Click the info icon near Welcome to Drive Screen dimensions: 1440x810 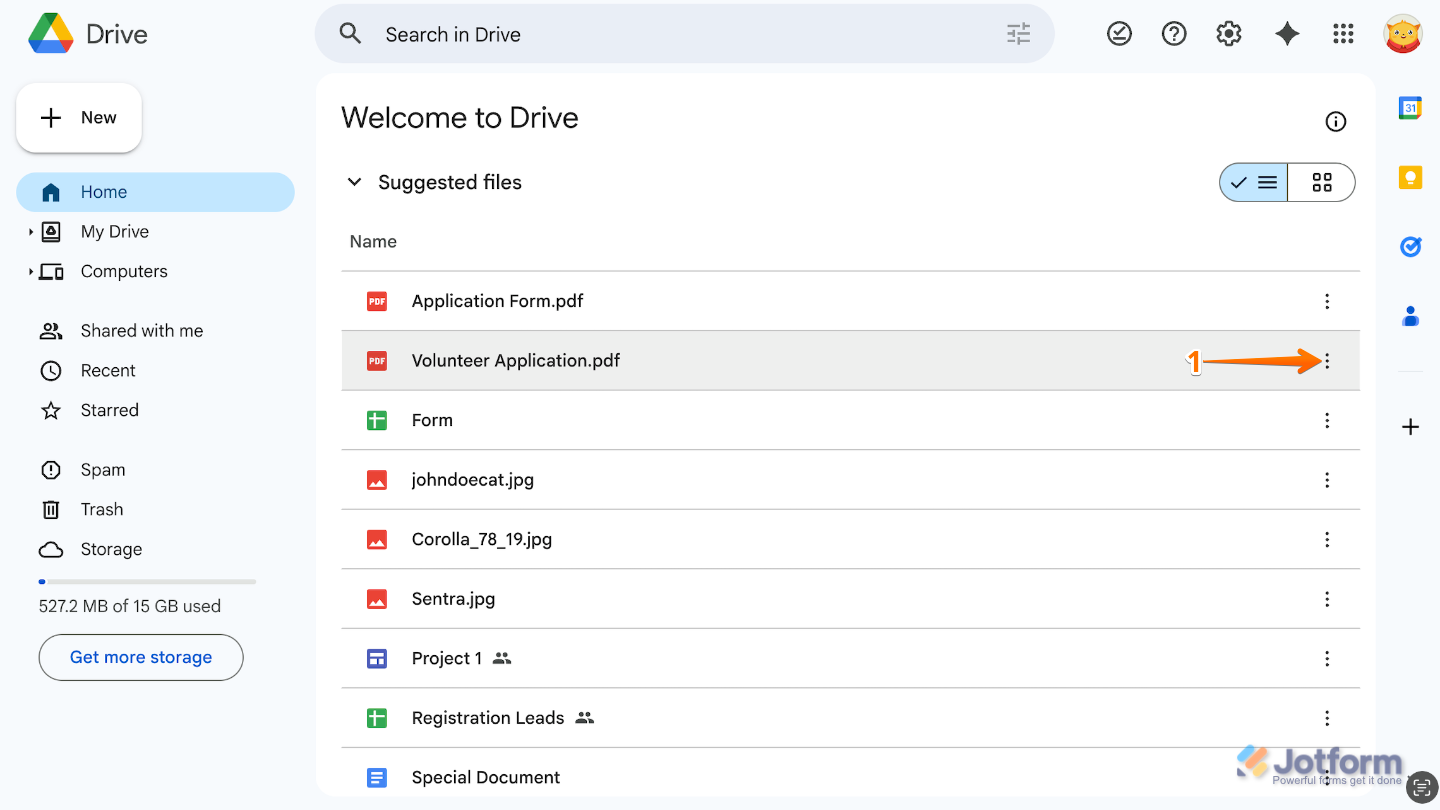click(1336, 121)
